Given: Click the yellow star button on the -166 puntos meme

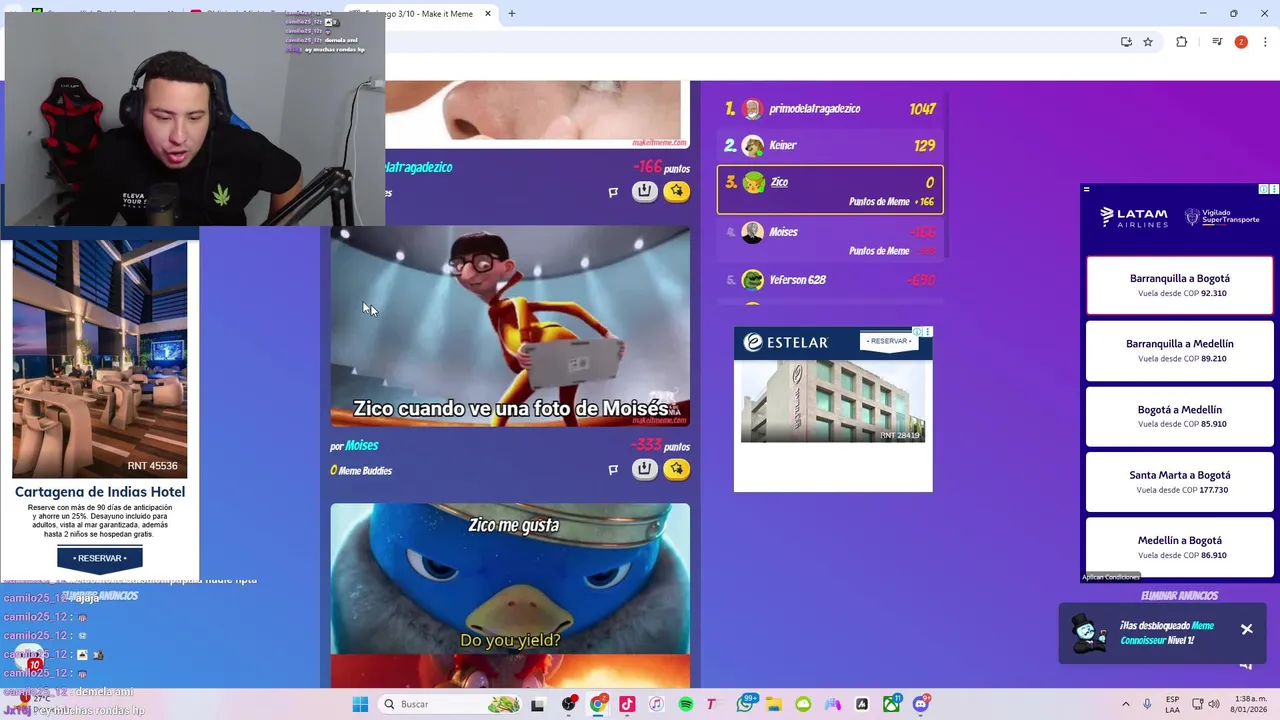Looking at the screenshot, I should (x=677, y=191).
